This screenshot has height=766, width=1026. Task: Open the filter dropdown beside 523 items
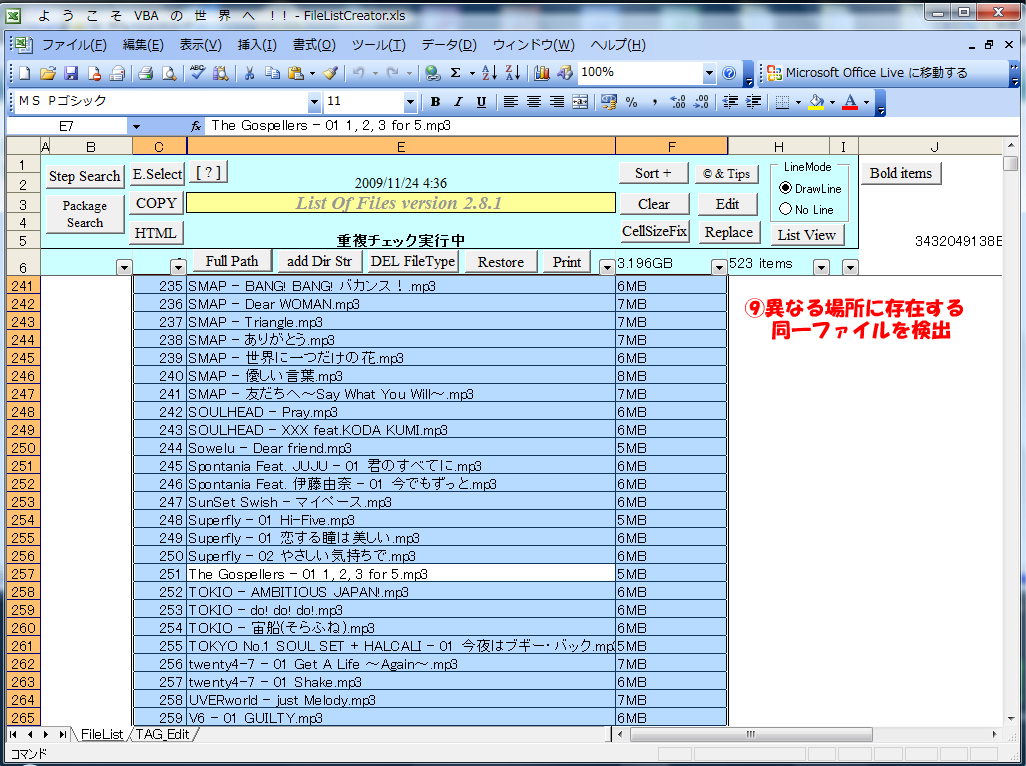click(821, 267)
